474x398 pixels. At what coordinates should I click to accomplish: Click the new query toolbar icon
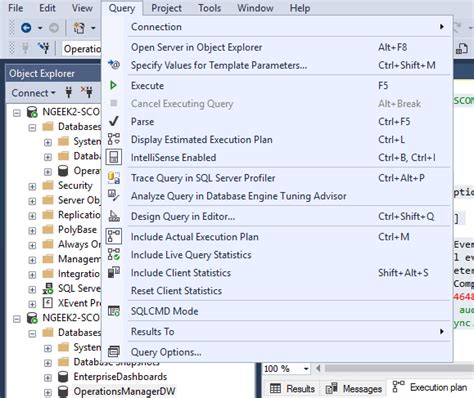pyautogui.click(x=79, y=28)
